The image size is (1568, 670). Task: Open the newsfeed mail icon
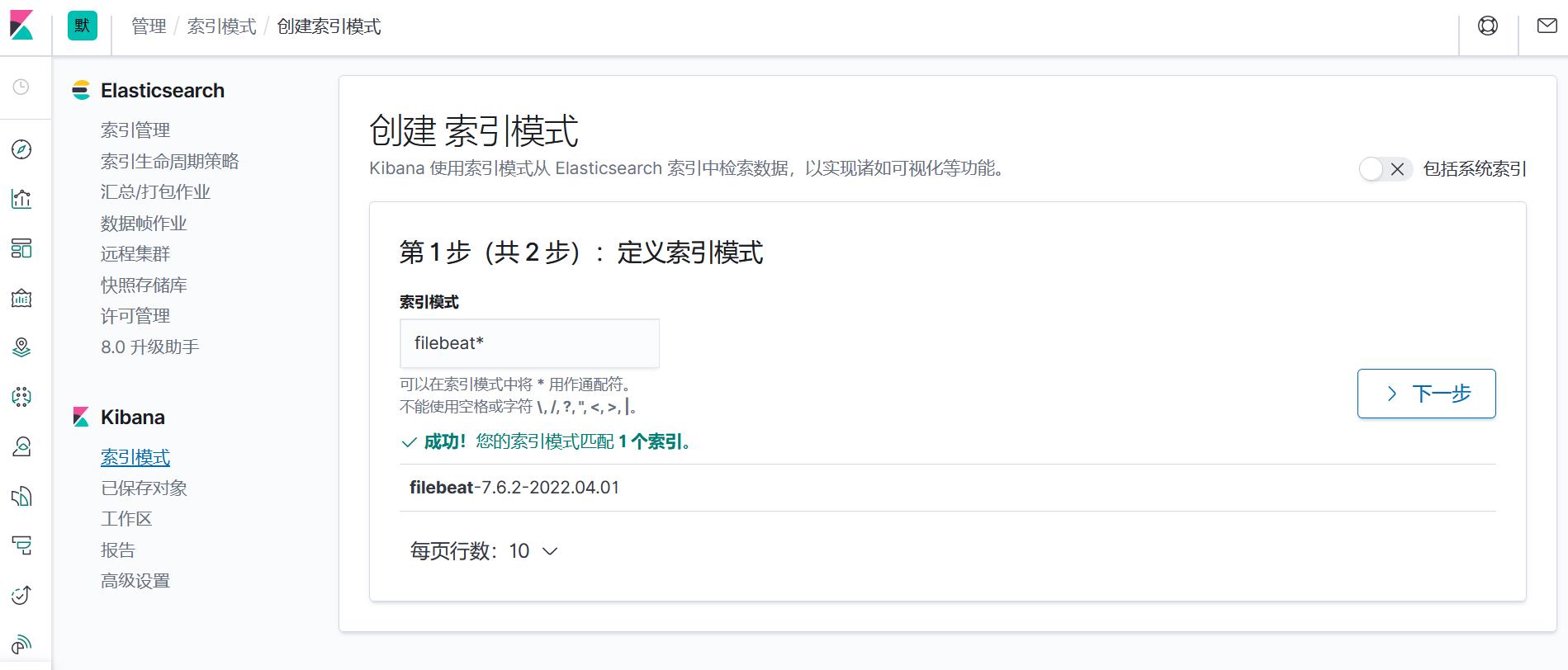point(1547,26)
